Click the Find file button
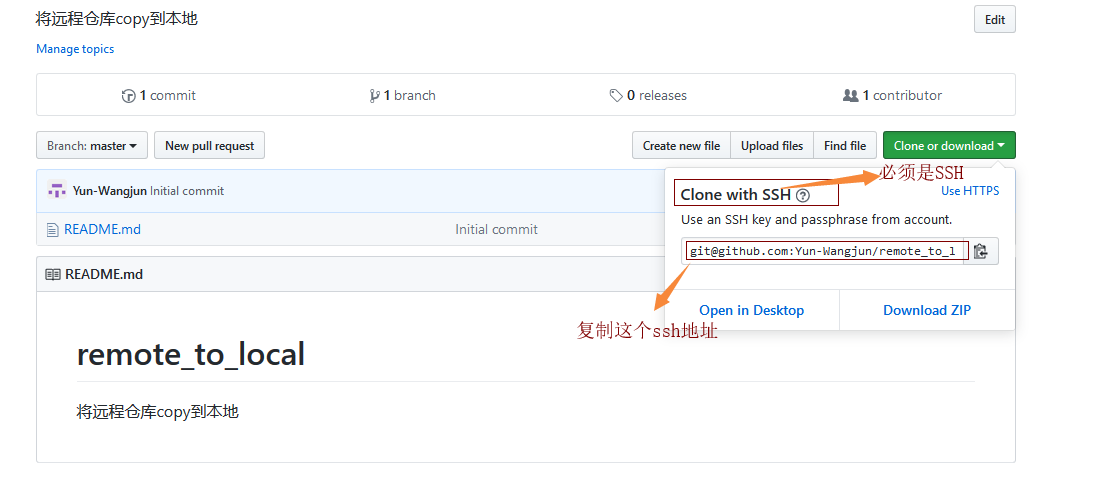The height and width of the screenshot is (493, 1094). click(845, 146)
